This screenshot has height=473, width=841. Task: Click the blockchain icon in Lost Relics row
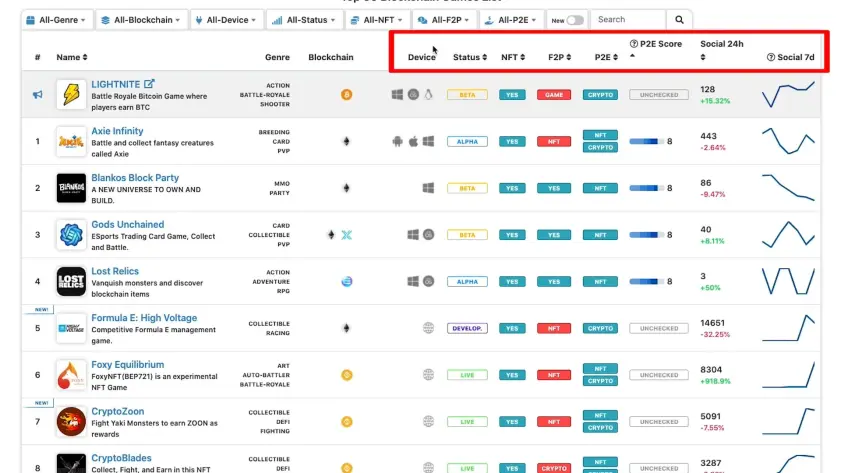347,282
